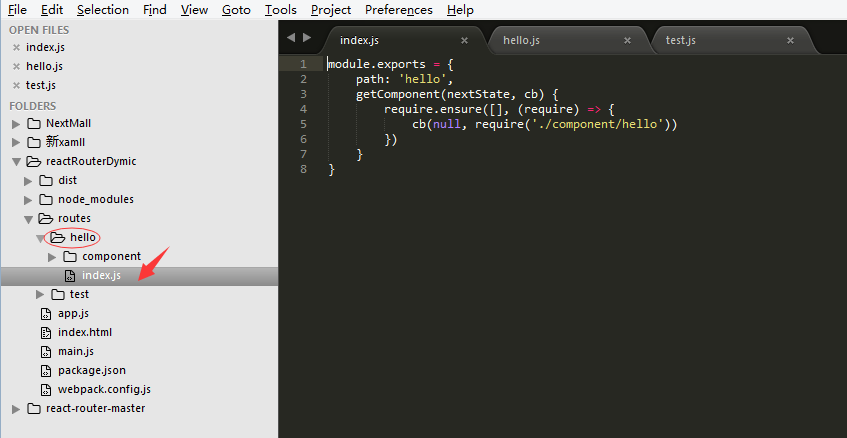Viewport: 847px width, 438px height.
Task: Expand the node_modules folder arrow
Action: pyautogui.click(x=28, y=200)
